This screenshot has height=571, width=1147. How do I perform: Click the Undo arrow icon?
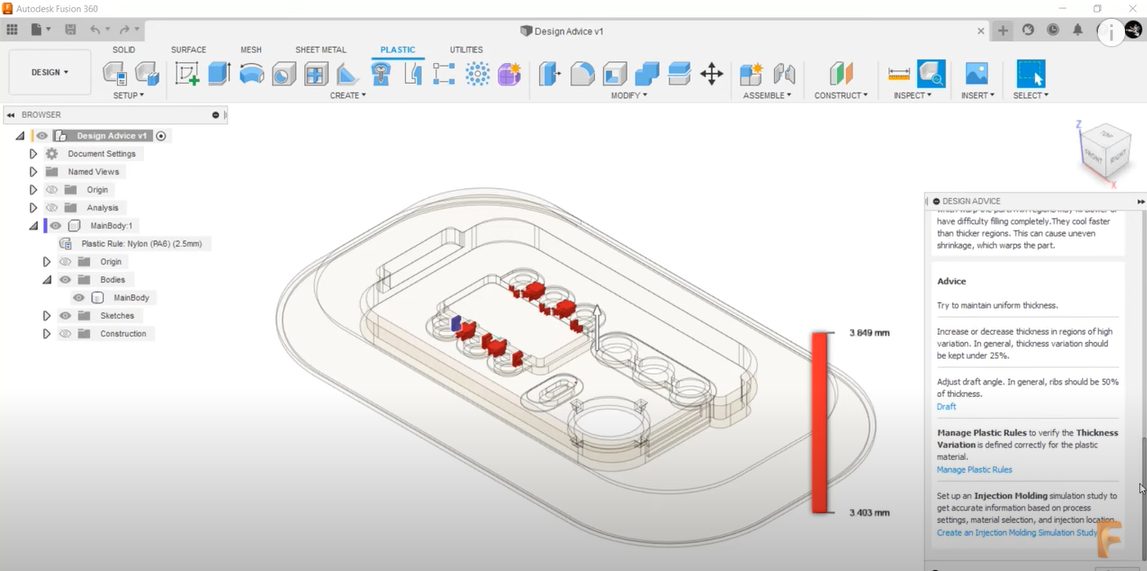pyautogui.click(x=95, y=30)
